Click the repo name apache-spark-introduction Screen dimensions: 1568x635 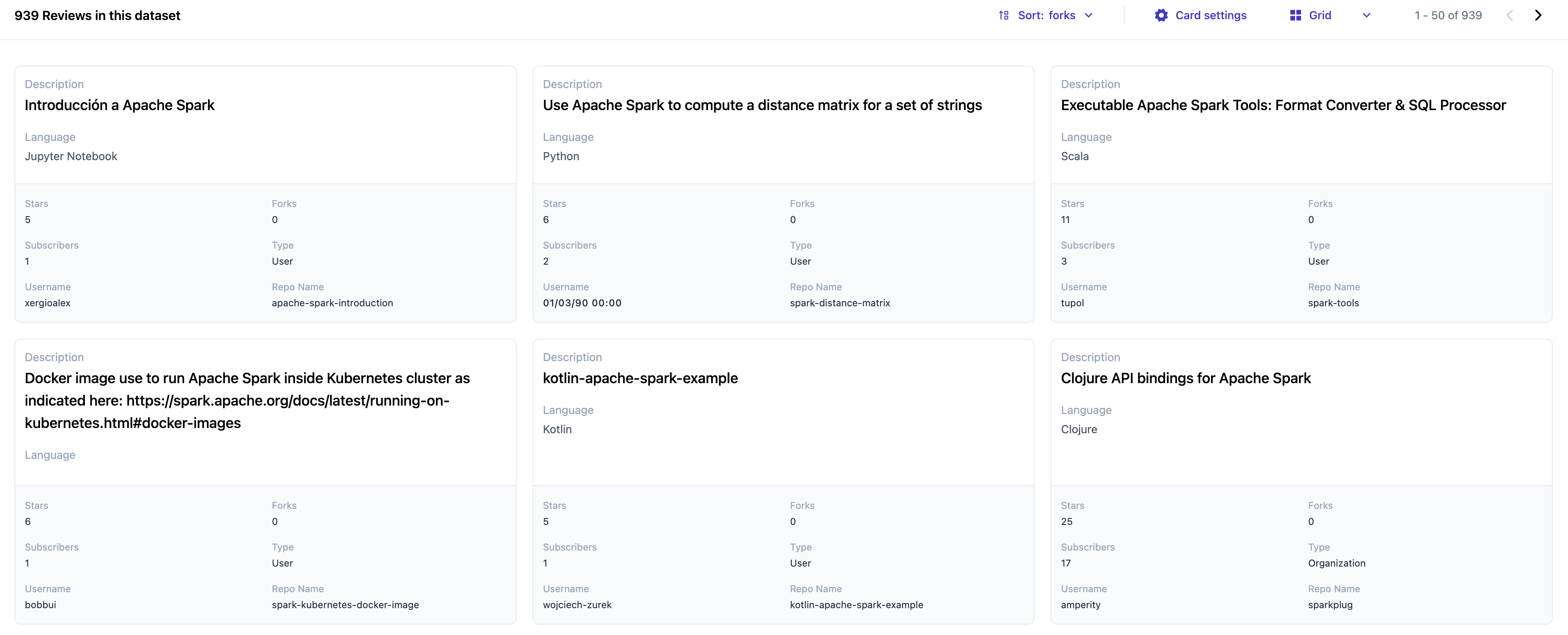click(x=332, y=303)
